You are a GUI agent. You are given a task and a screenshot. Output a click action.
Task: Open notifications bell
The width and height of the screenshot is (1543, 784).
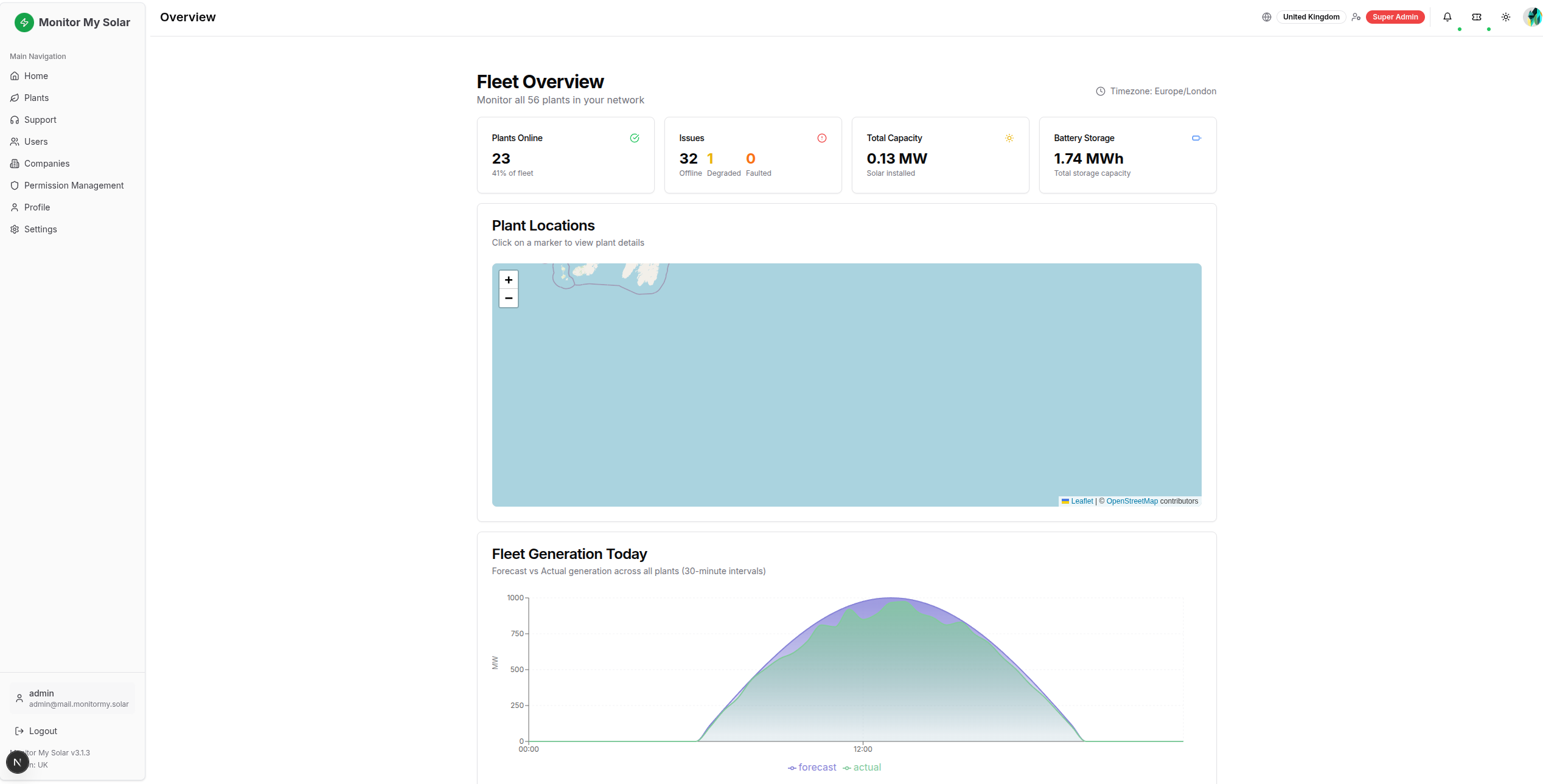coord(1447,17)
